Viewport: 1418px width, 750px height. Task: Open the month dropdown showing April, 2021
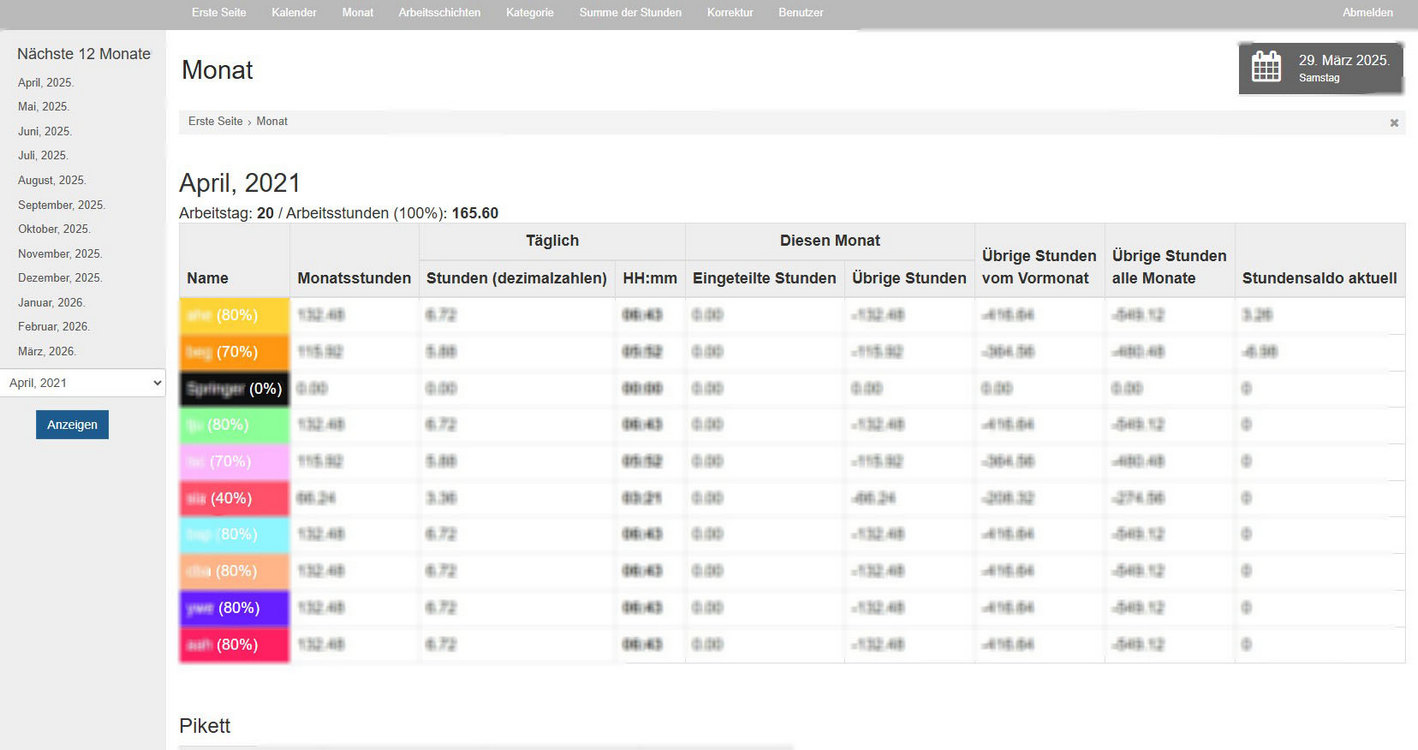click(x=83, y=383)
